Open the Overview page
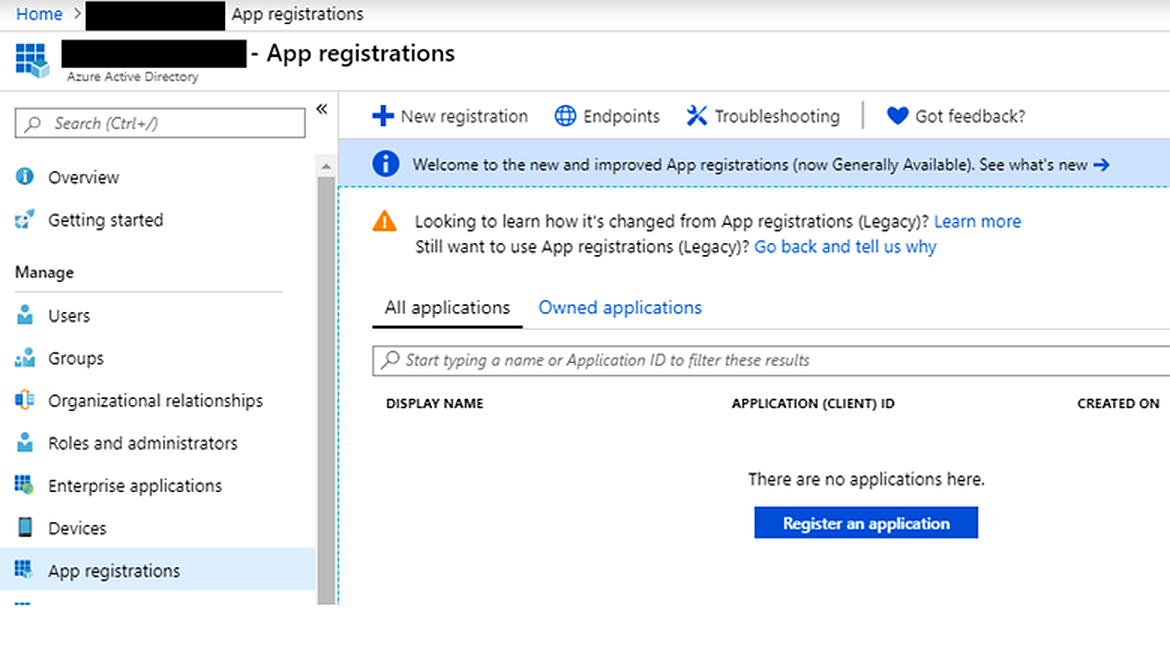Screen dimensions: 1170x666 [83, 177]
